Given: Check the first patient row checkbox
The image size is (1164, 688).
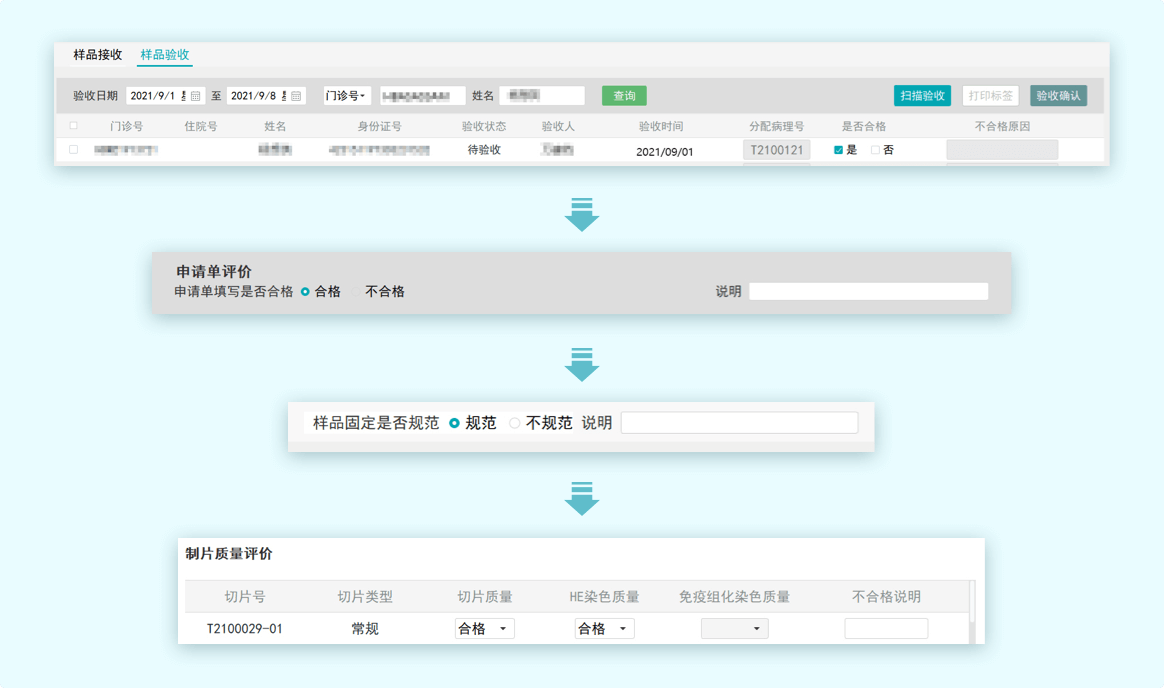Looking at the screenshot, I should coord(73,149).
